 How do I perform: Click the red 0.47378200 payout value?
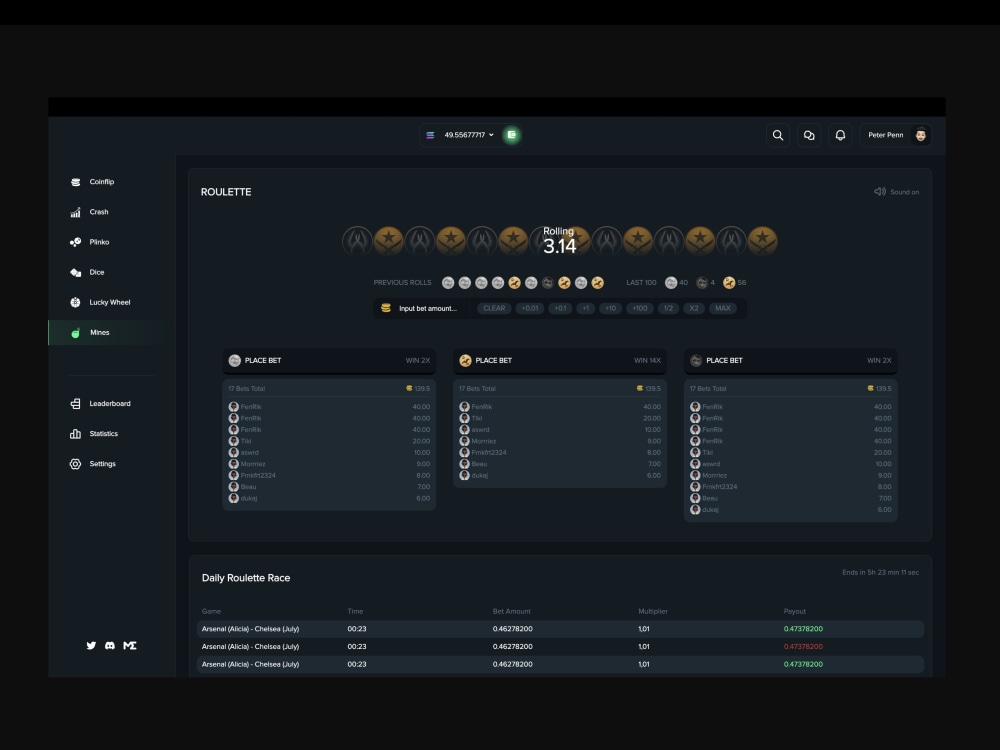pos(803,647)
